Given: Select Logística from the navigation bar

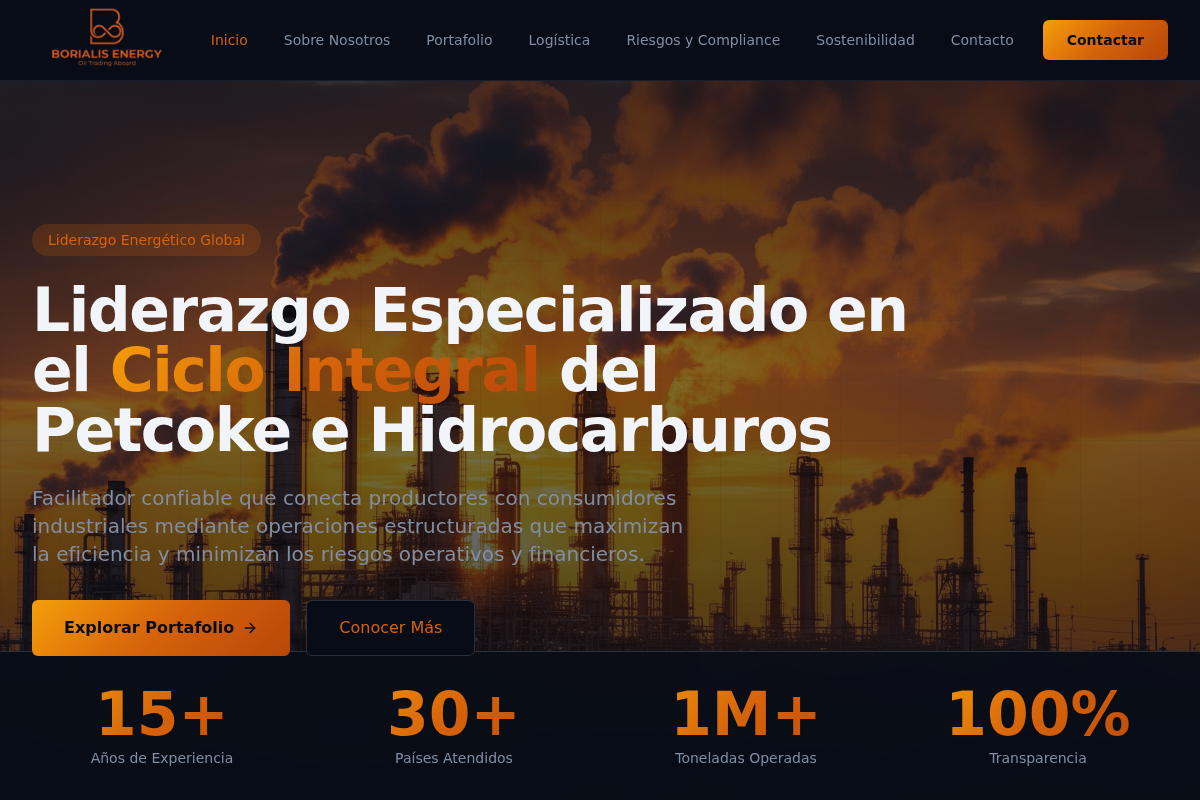Looking at the screenshot, I should (559, 40).
